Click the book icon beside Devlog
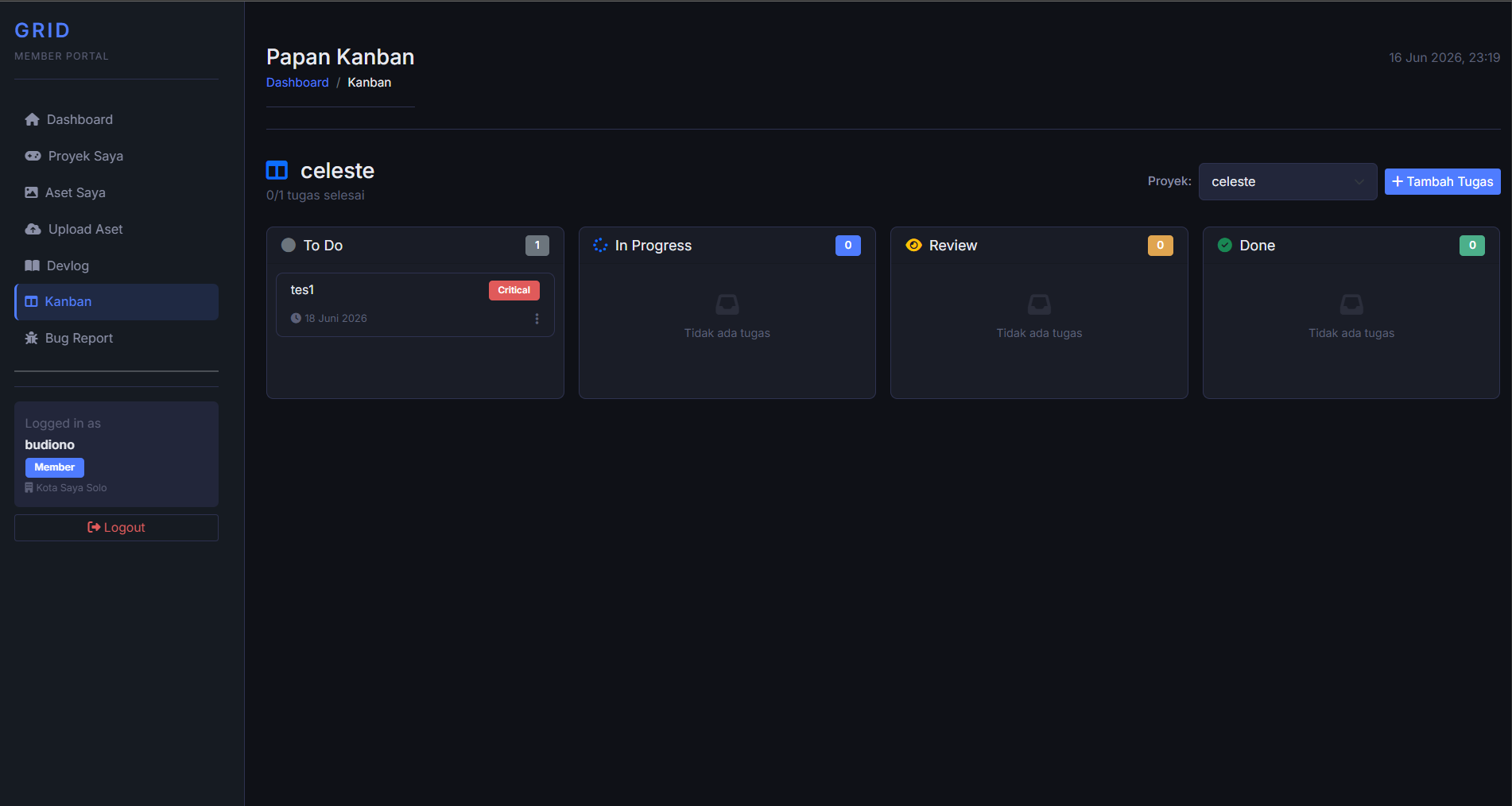The image size is (1512, 806). [32, 265]
